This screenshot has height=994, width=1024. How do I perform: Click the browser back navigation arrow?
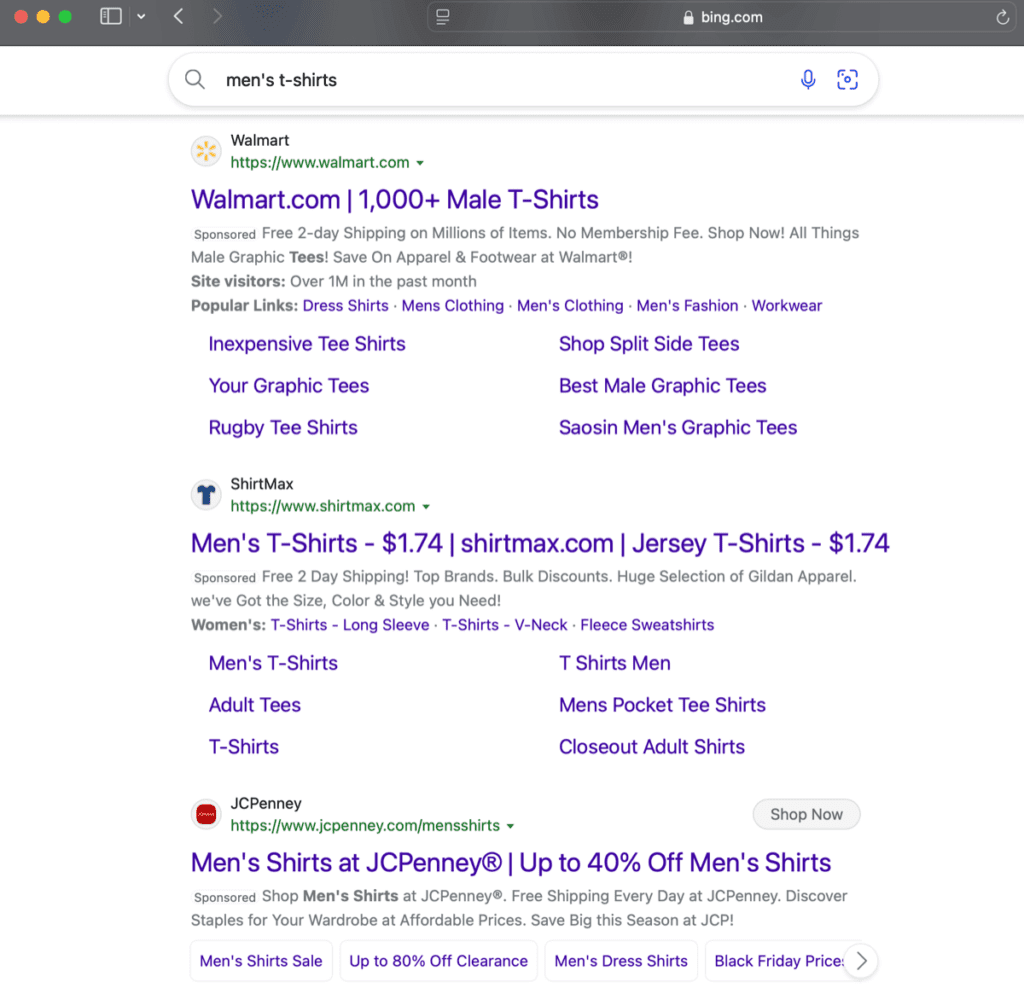click(178, 16)
